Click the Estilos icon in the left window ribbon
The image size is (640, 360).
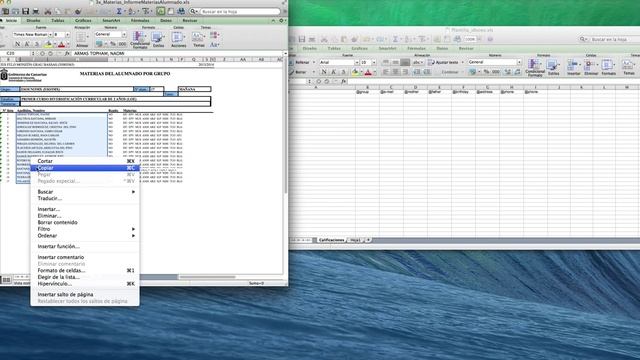tap(158, 40)
